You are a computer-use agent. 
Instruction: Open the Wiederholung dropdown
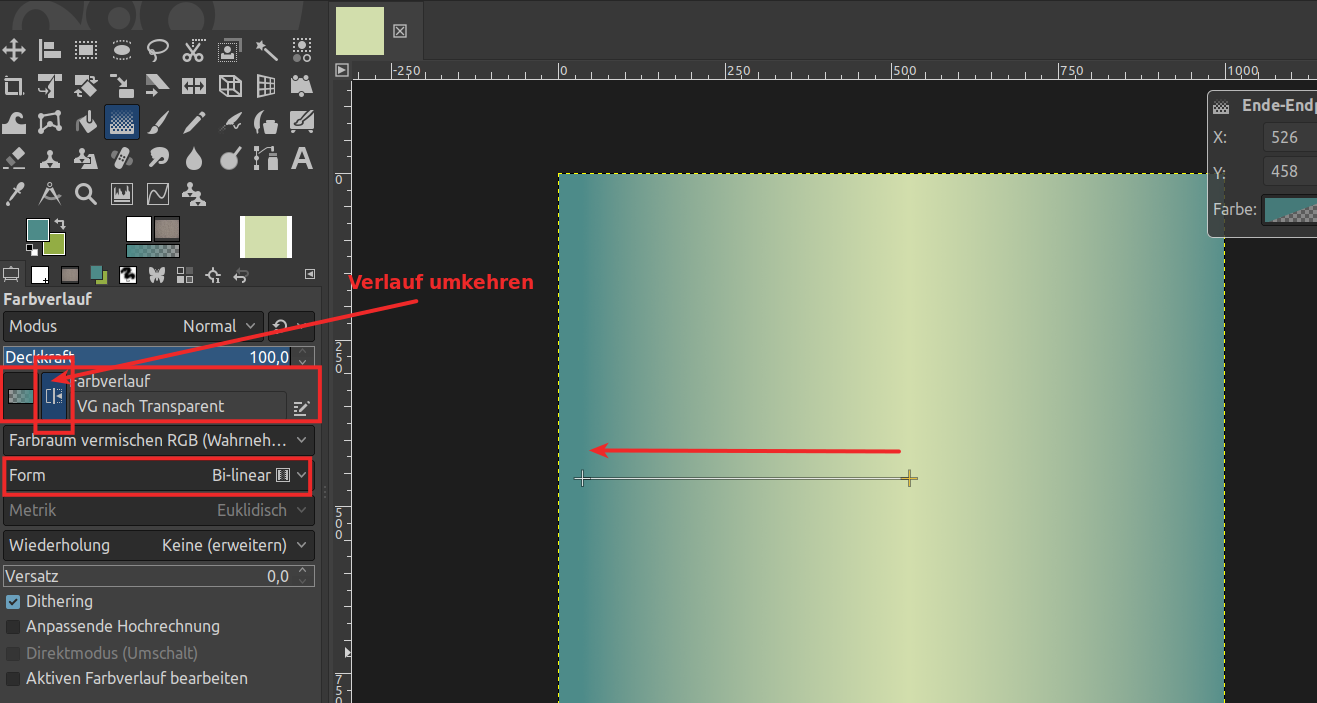(x=158, y=545)
